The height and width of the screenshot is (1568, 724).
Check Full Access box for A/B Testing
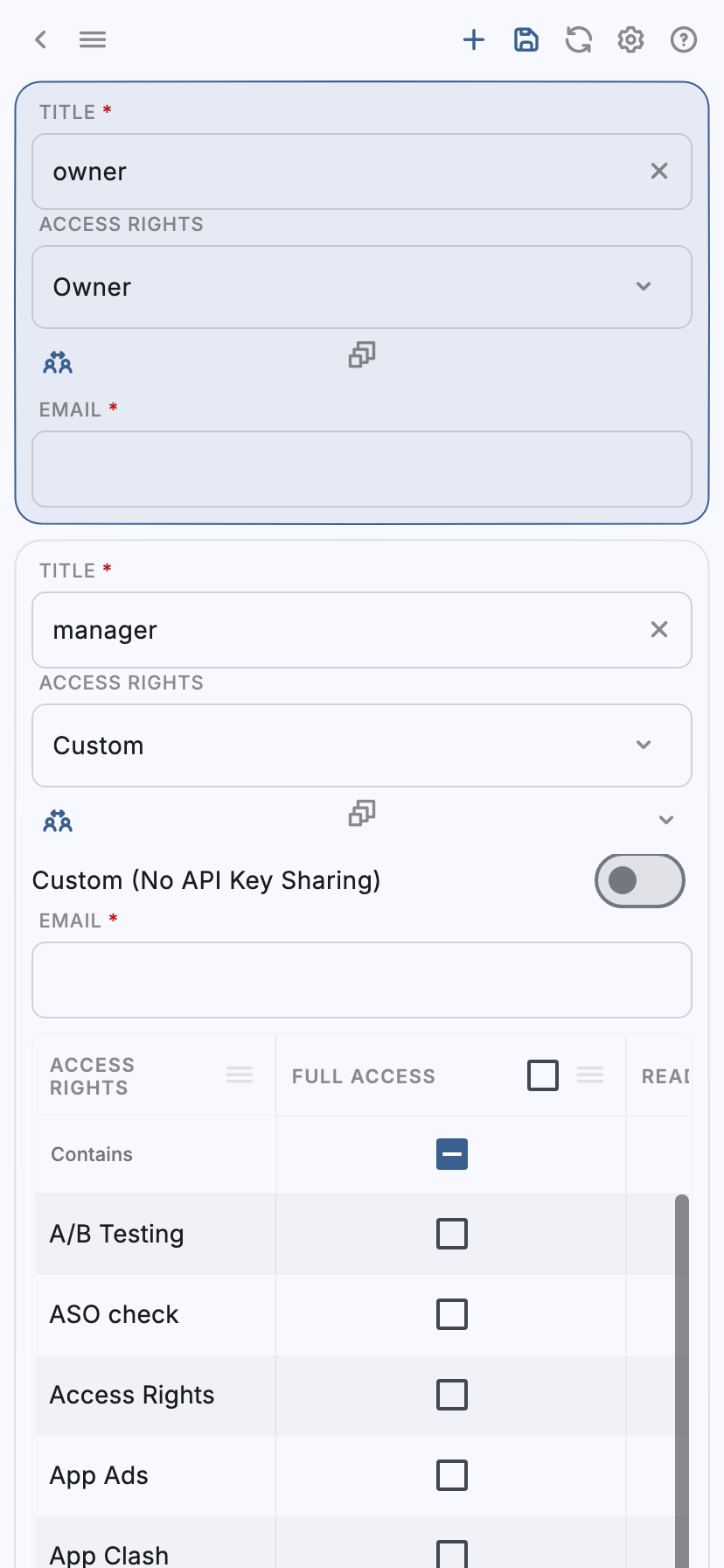[452, 1234]
